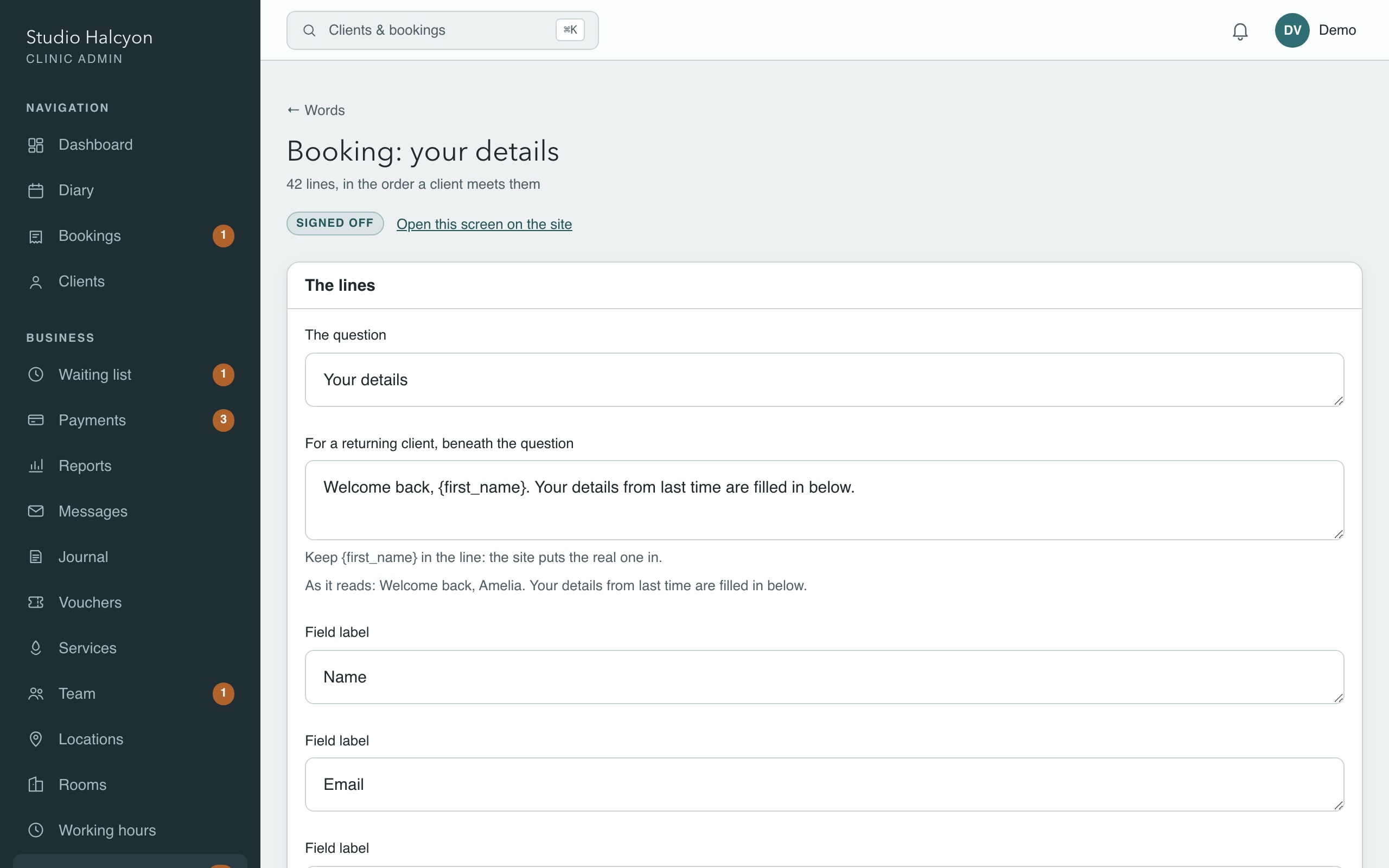The height and width of the screenshot is (868, 1389).
Task: Click the Locations pin icon
Action: coord(36,739)
